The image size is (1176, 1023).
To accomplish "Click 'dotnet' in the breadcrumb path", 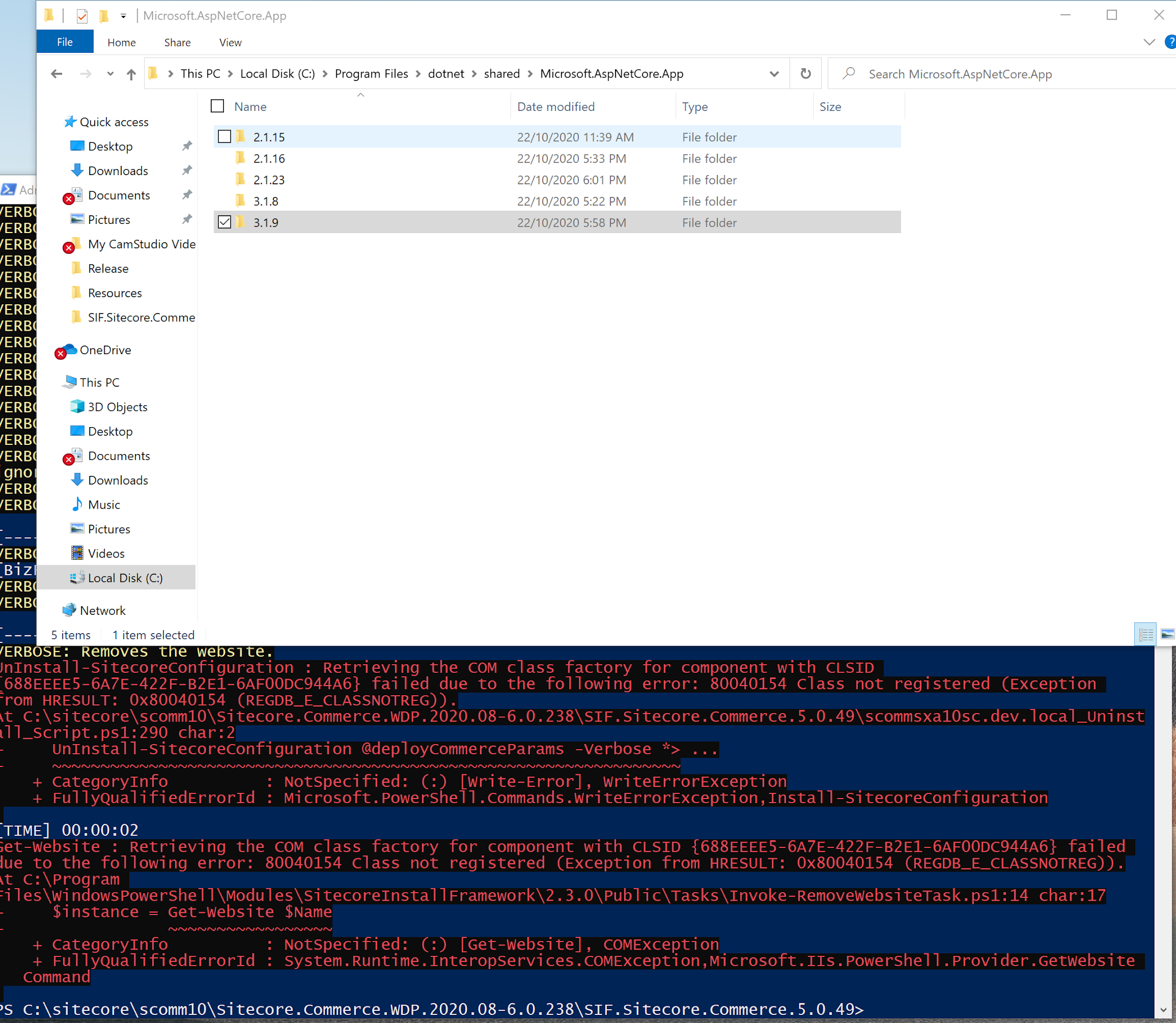I will (446, 73).
